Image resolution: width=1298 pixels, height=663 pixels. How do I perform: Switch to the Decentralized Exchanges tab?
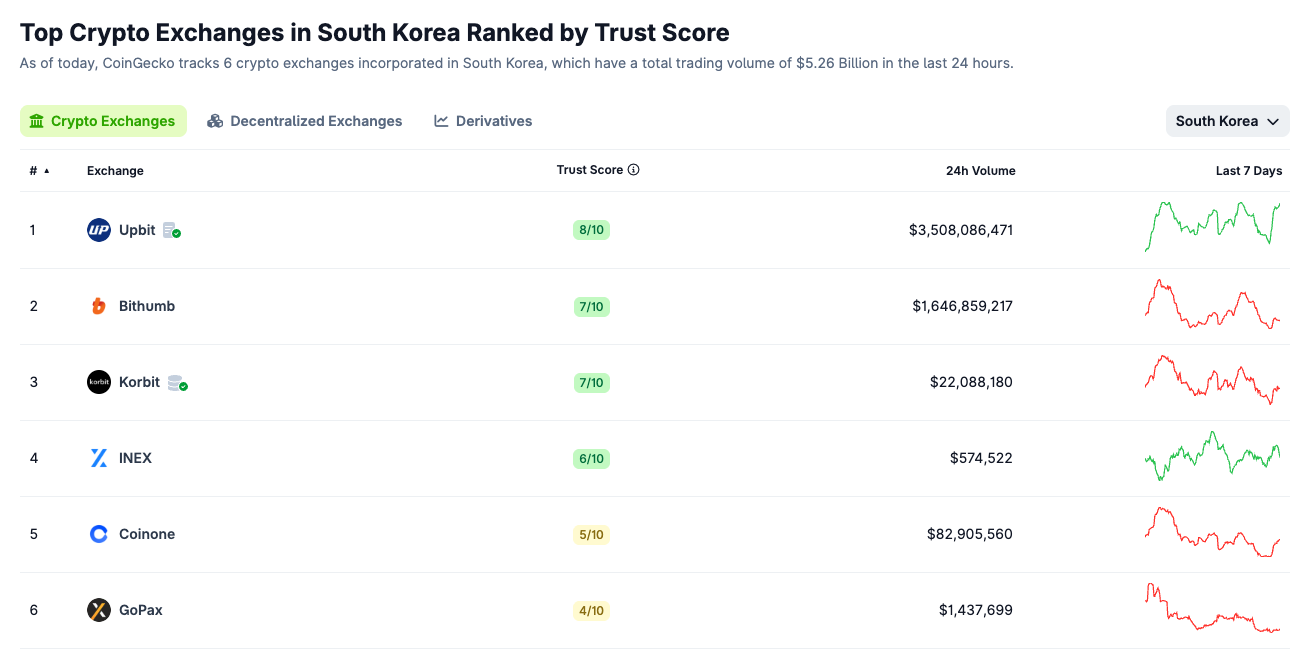[305, 121]
